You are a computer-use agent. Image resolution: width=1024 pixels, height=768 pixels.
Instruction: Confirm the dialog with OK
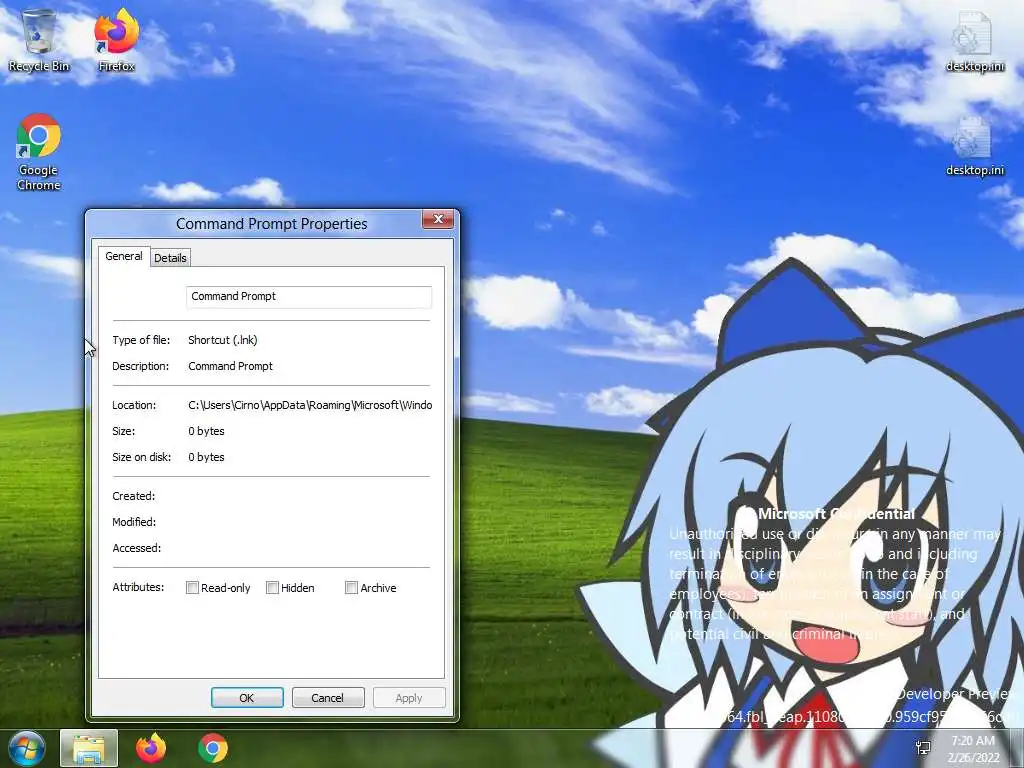(247, 697)
